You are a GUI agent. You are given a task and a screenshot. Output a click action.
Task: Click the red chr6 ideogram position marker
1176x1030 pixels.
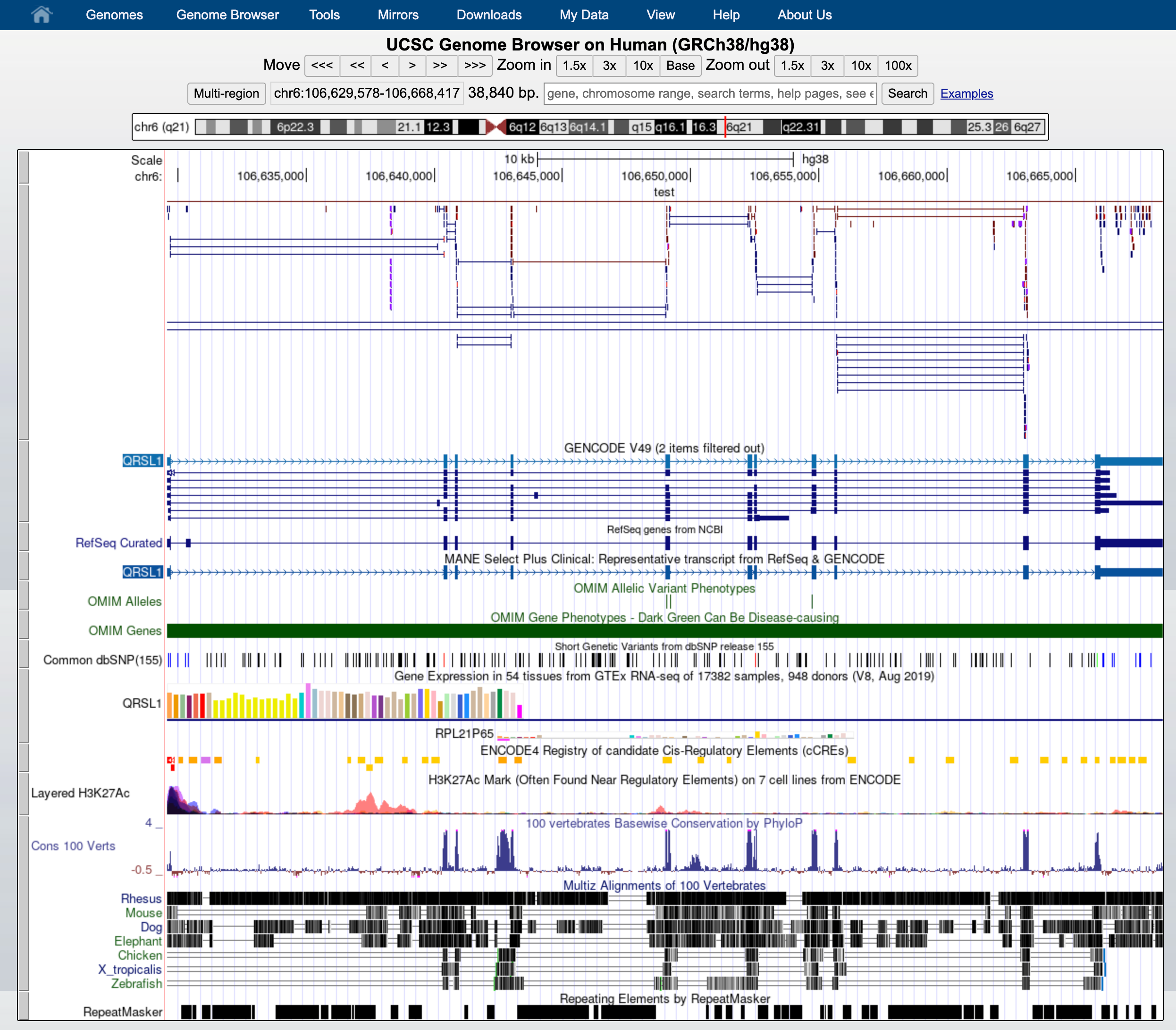tap(725, 127)
